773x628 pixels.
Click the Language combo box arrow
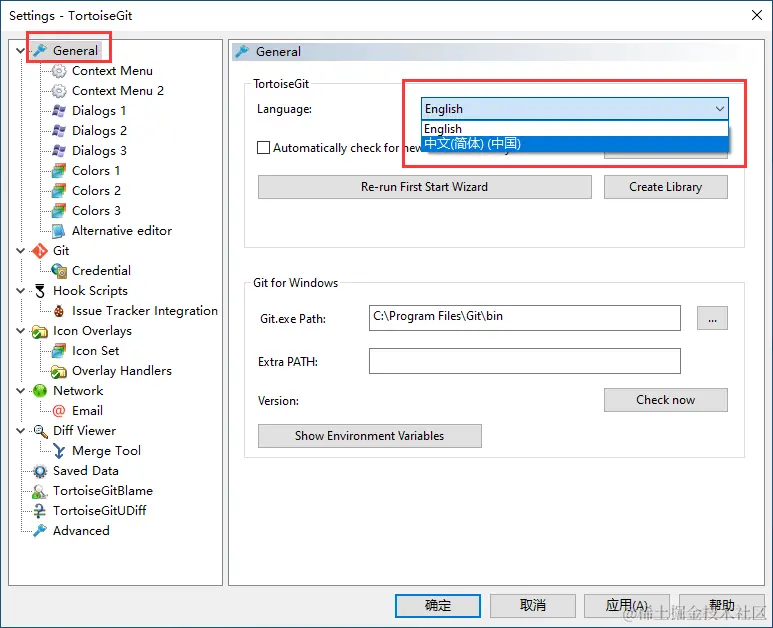(720, 108)
